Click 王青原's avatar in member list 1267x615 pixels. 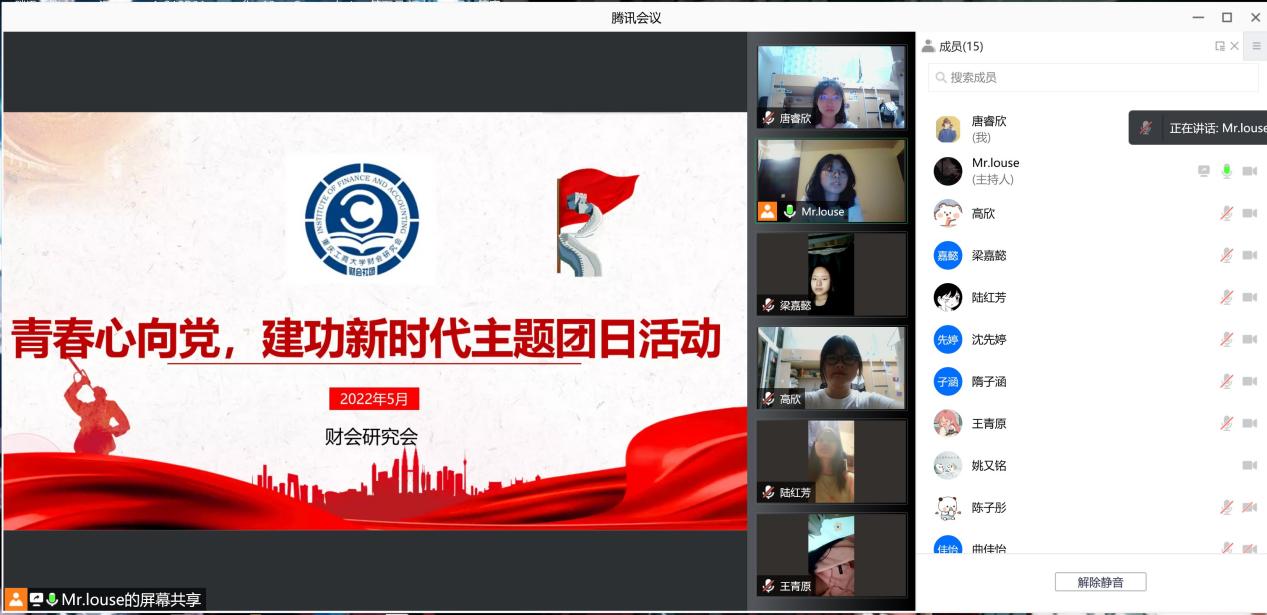(947, 423)
